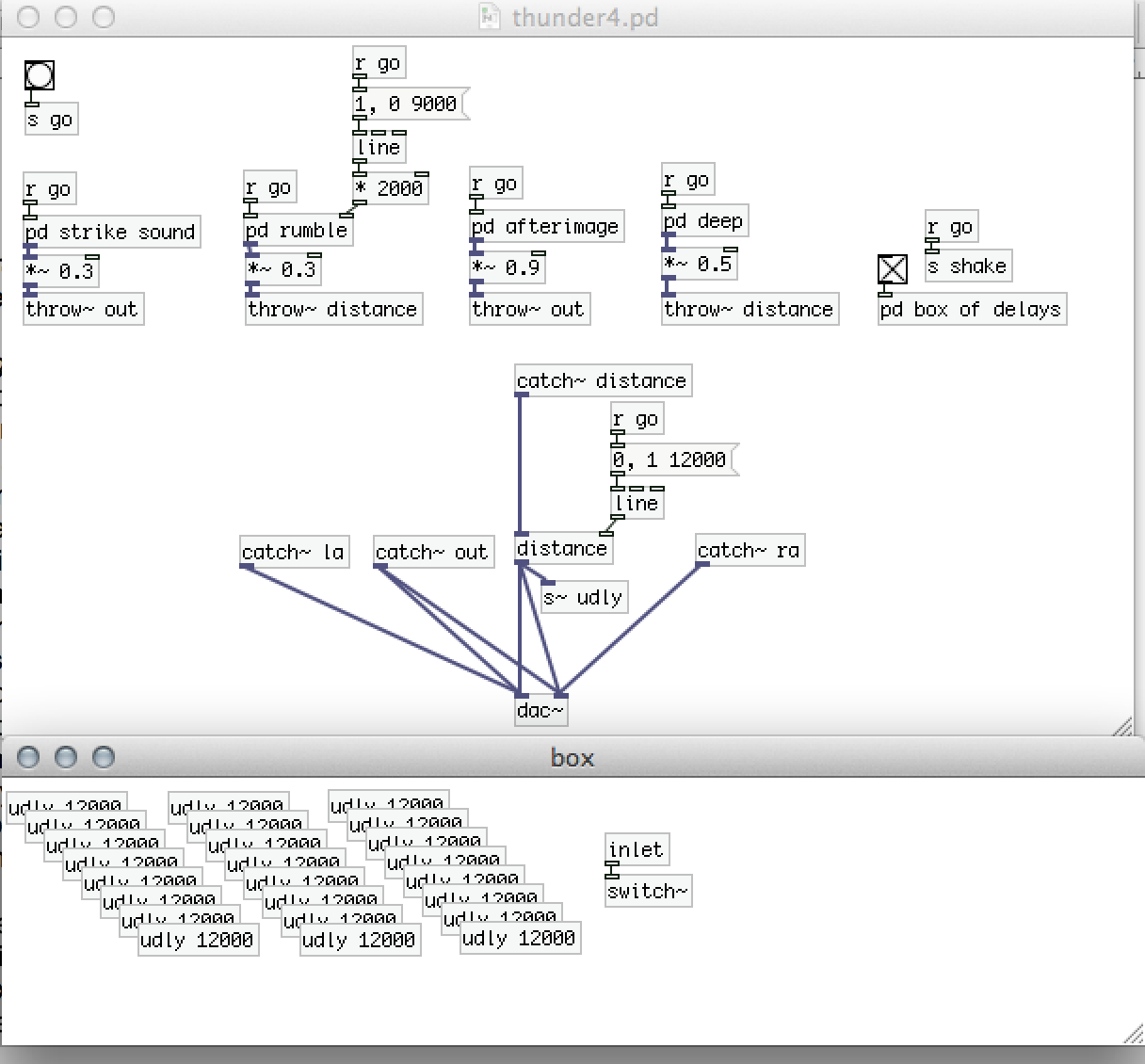Select the 'distance' object above dac~
1145x1064 pixels.
click(563, 548)
